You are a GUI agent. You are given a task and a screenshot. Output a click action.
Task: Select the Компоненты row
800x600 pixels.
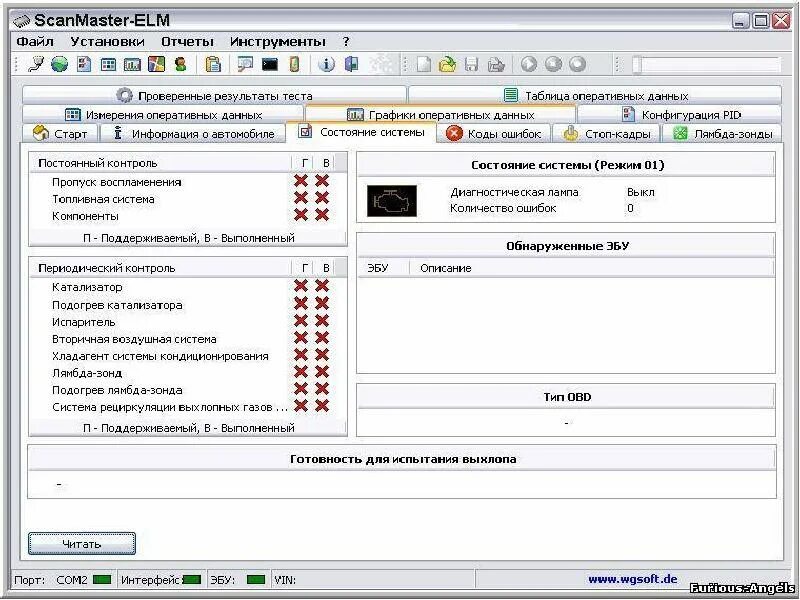(x=188, y=216)
